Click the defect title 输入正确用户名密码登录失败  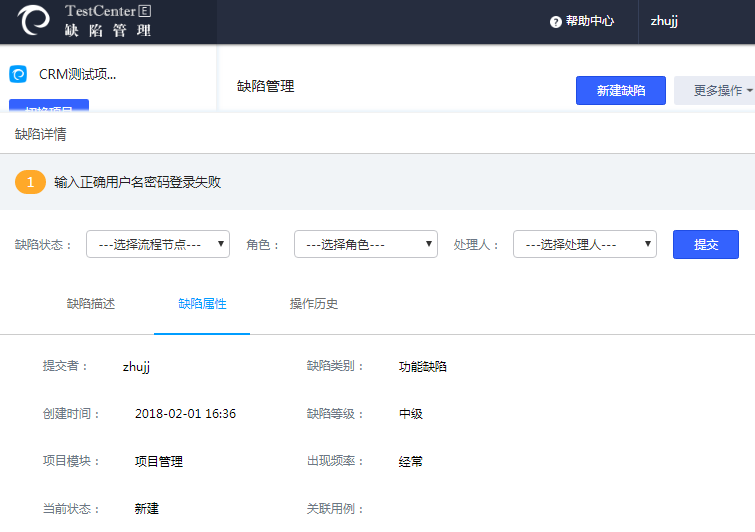click(x=137, y=182)
